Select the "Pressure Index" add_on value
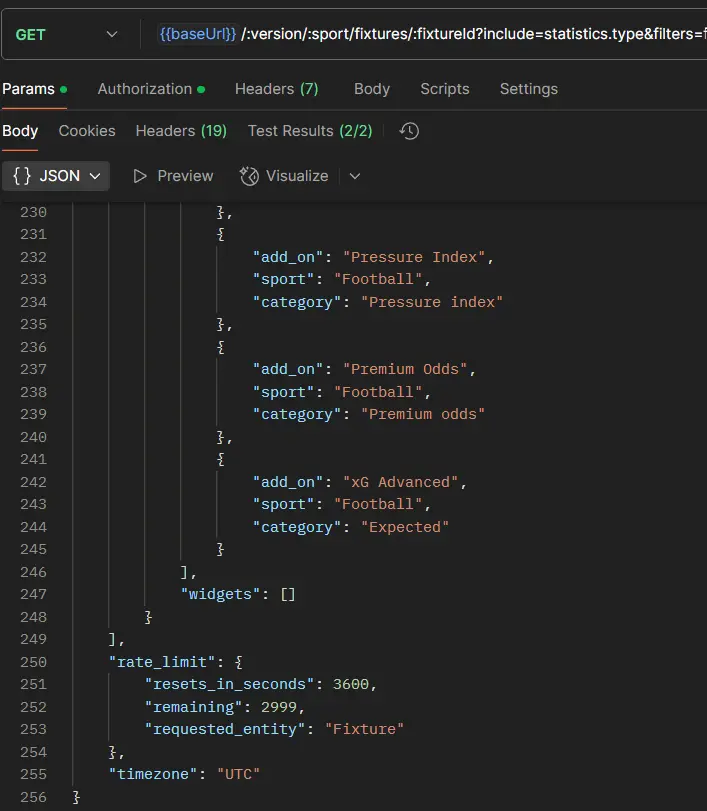The height and width of the screenshot is (811, 707). click(414, 257)
